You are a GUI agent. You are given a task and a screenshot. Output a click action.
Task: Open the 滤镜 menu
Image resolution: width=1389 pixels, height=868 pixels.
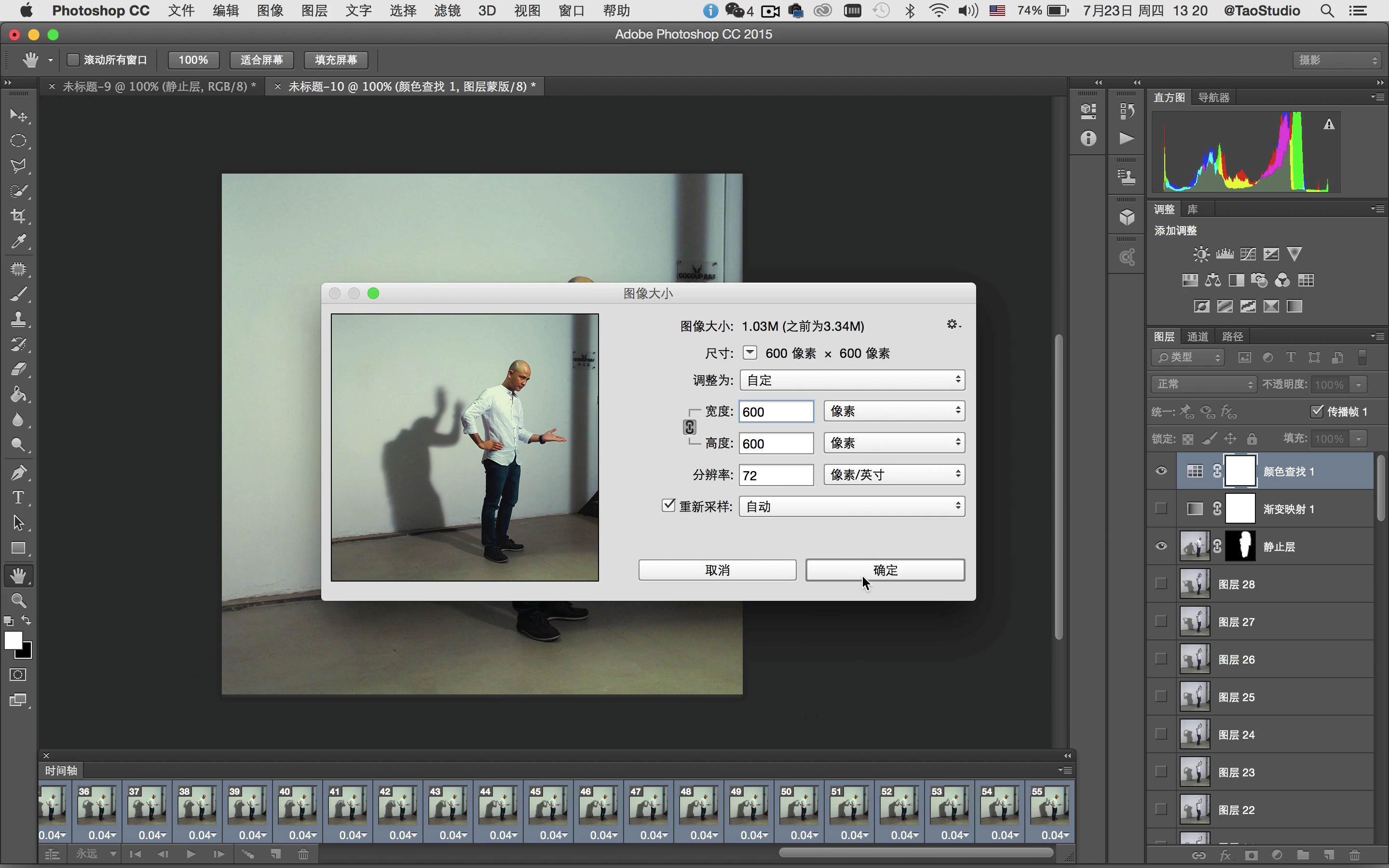[447, 10]
